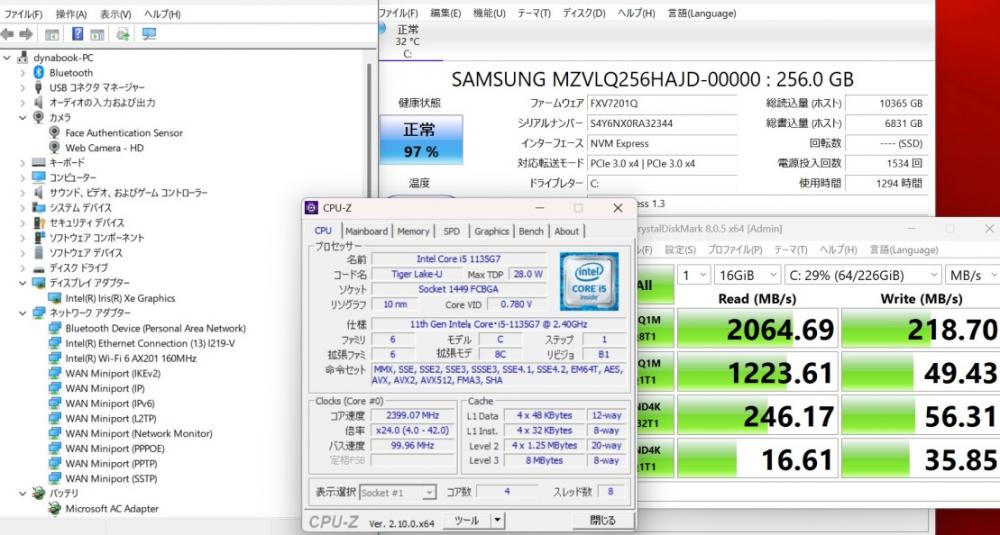This screenshot has width=1000, height=535.
Task: Click the CPU-Z window title icon
Action: (x=311, y=208)
